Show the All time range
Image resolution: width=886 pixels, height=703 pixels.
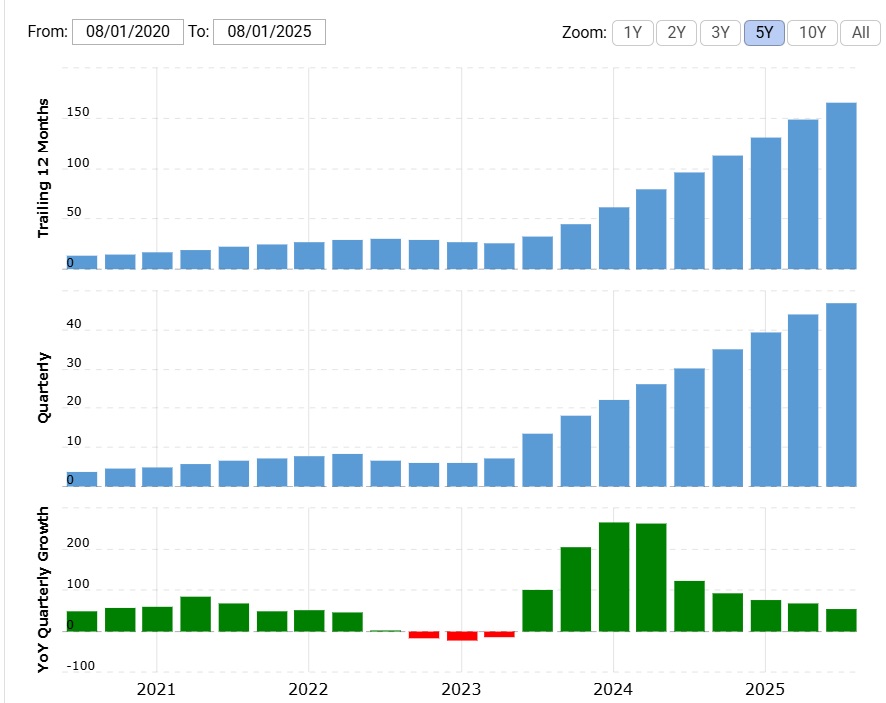pyautogui.click(x=860, y=32)
